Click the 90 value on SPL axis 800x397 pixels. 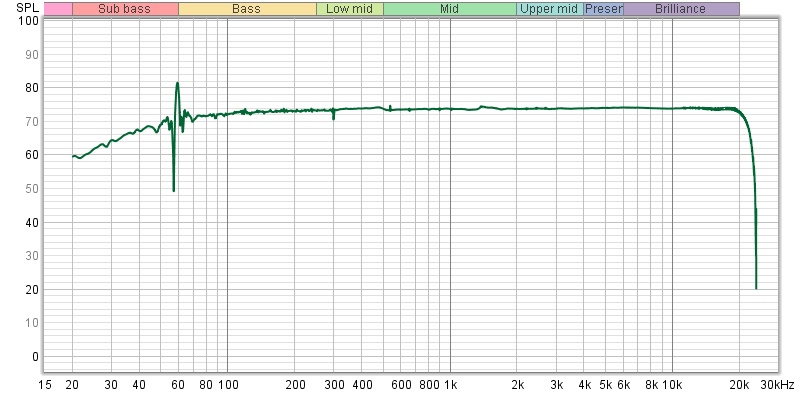click(32, 55)
